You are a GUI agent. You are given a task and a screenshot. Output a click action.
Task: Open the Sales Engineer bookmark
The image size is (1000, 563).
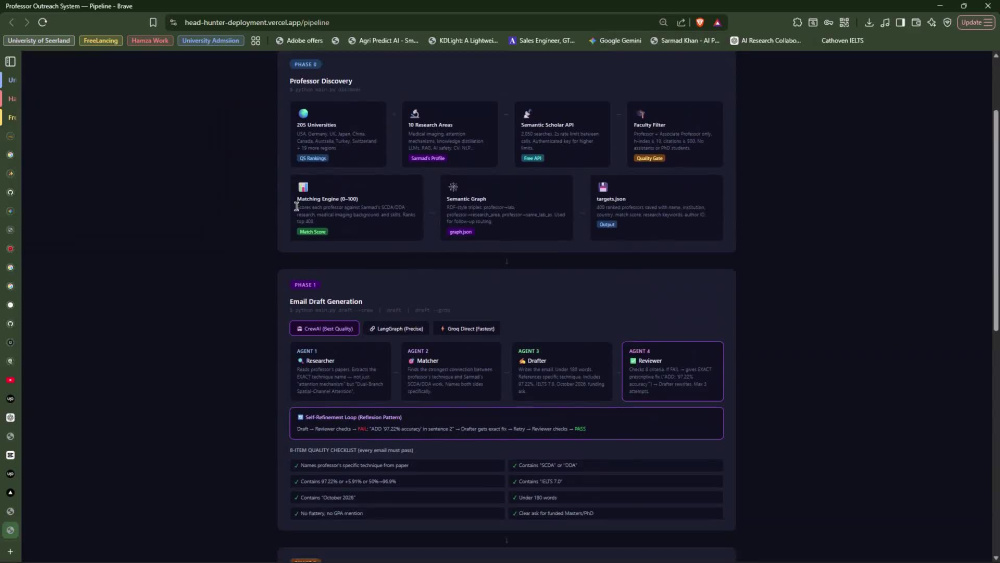click(541, 40)
